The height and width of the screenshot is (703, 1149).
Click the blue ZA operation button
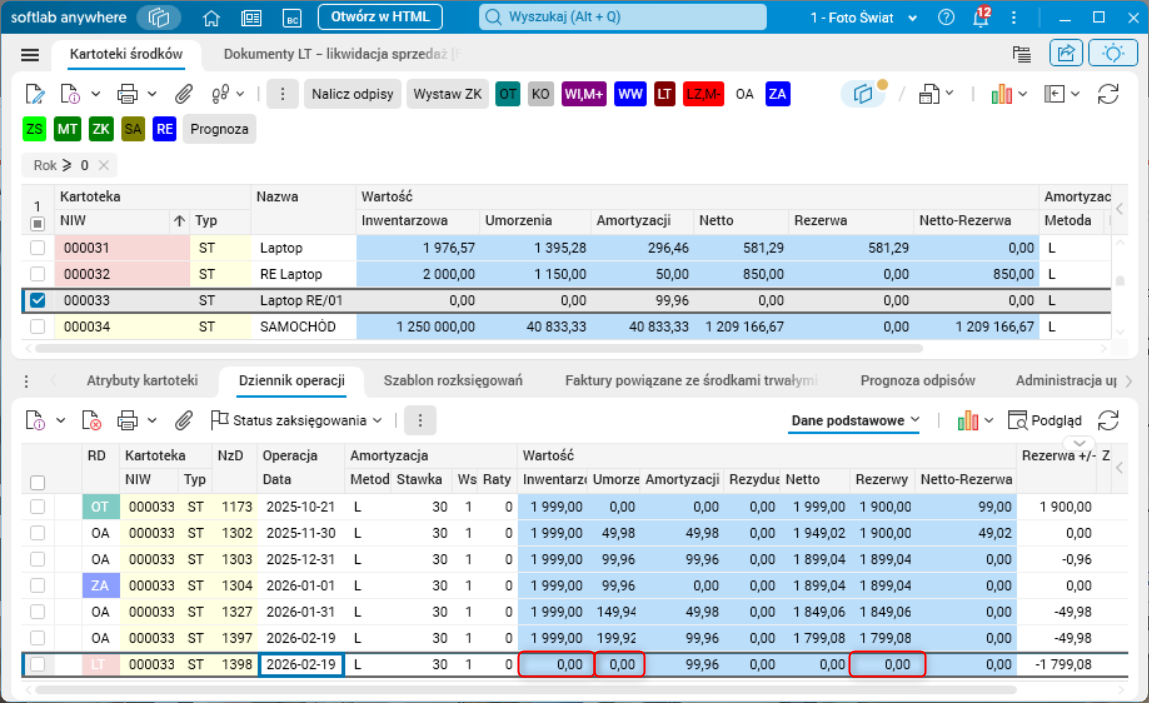point(778,94)
